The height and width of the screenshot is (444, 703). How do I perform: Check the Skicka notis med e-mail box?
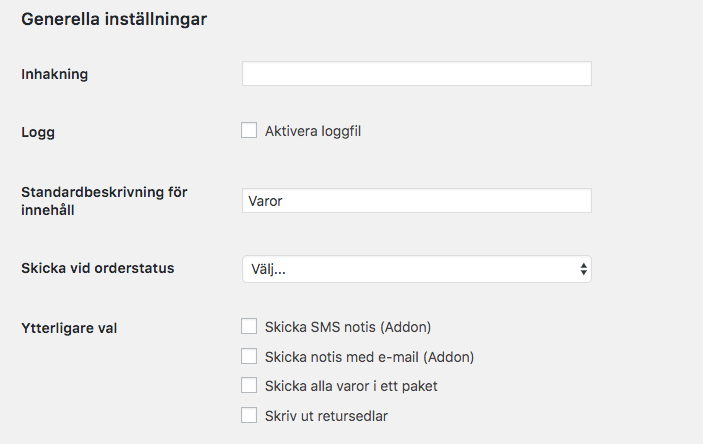click(x=249, y=356)
